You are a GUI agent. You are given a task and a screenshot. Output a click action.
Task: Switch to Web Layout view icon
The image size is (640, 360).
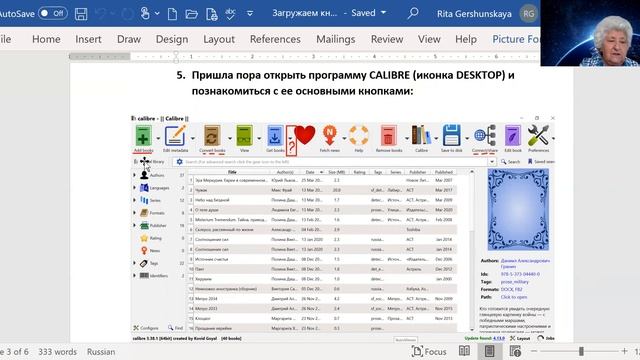click(515, 351)
